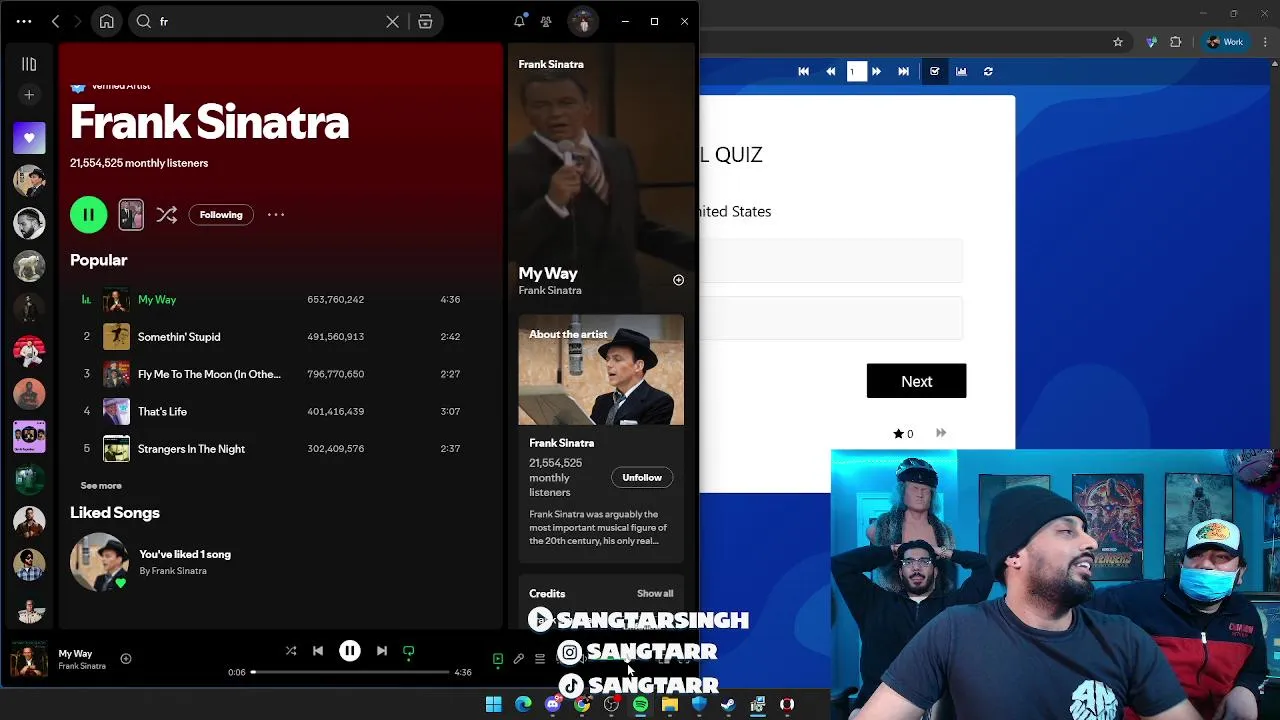Jump to first quiz page in browser

803,71
